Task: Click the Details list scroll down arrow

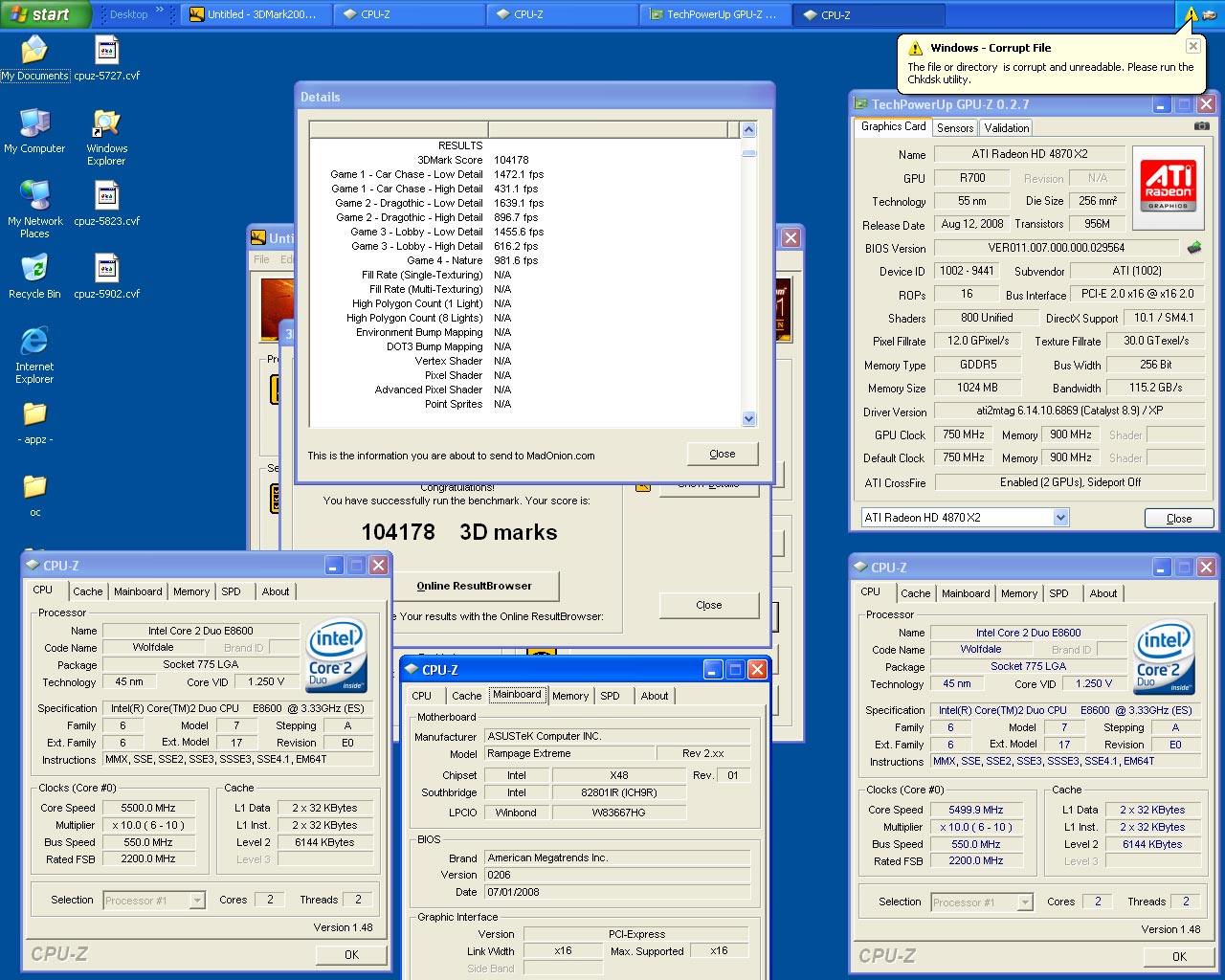Action: (748, 418)
